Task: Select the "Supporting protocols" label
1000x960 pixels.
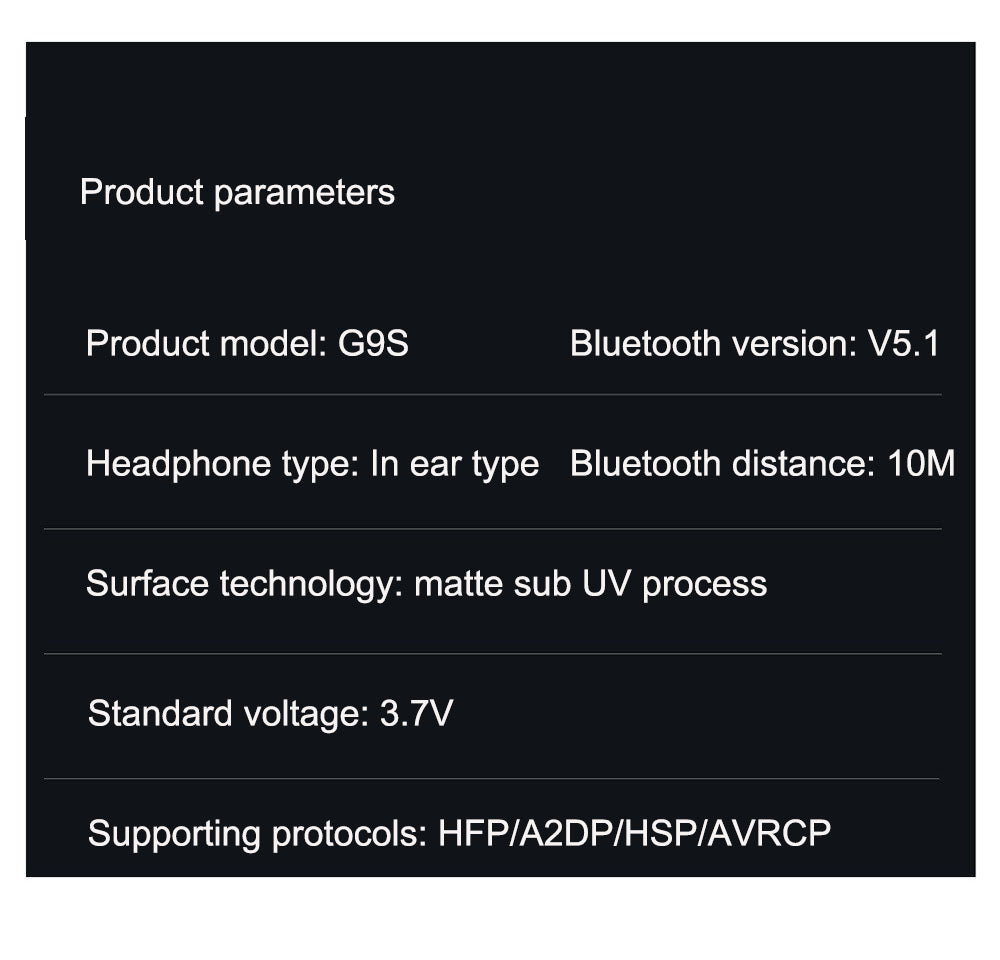Action: tap(257, 833)
